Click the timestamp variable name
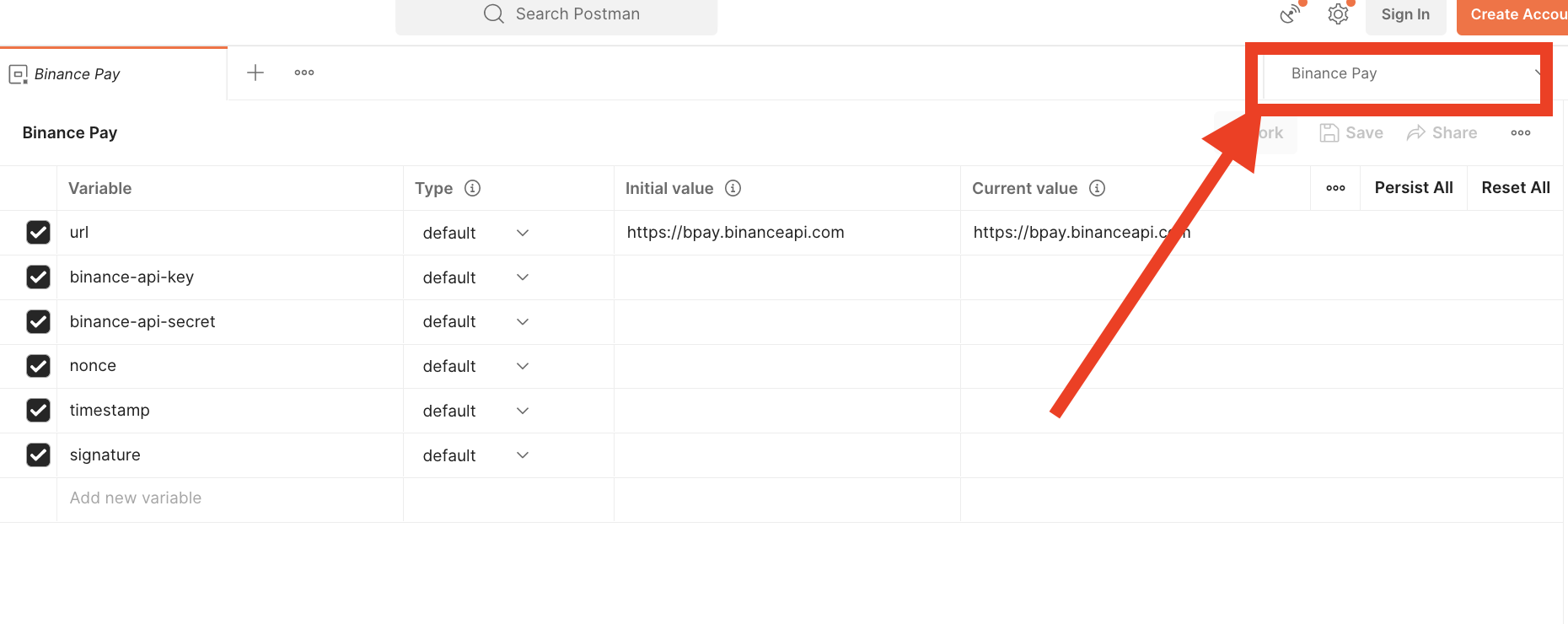Image resolution: width=1568 pixels, height=624 pixels. coord(110,410)
